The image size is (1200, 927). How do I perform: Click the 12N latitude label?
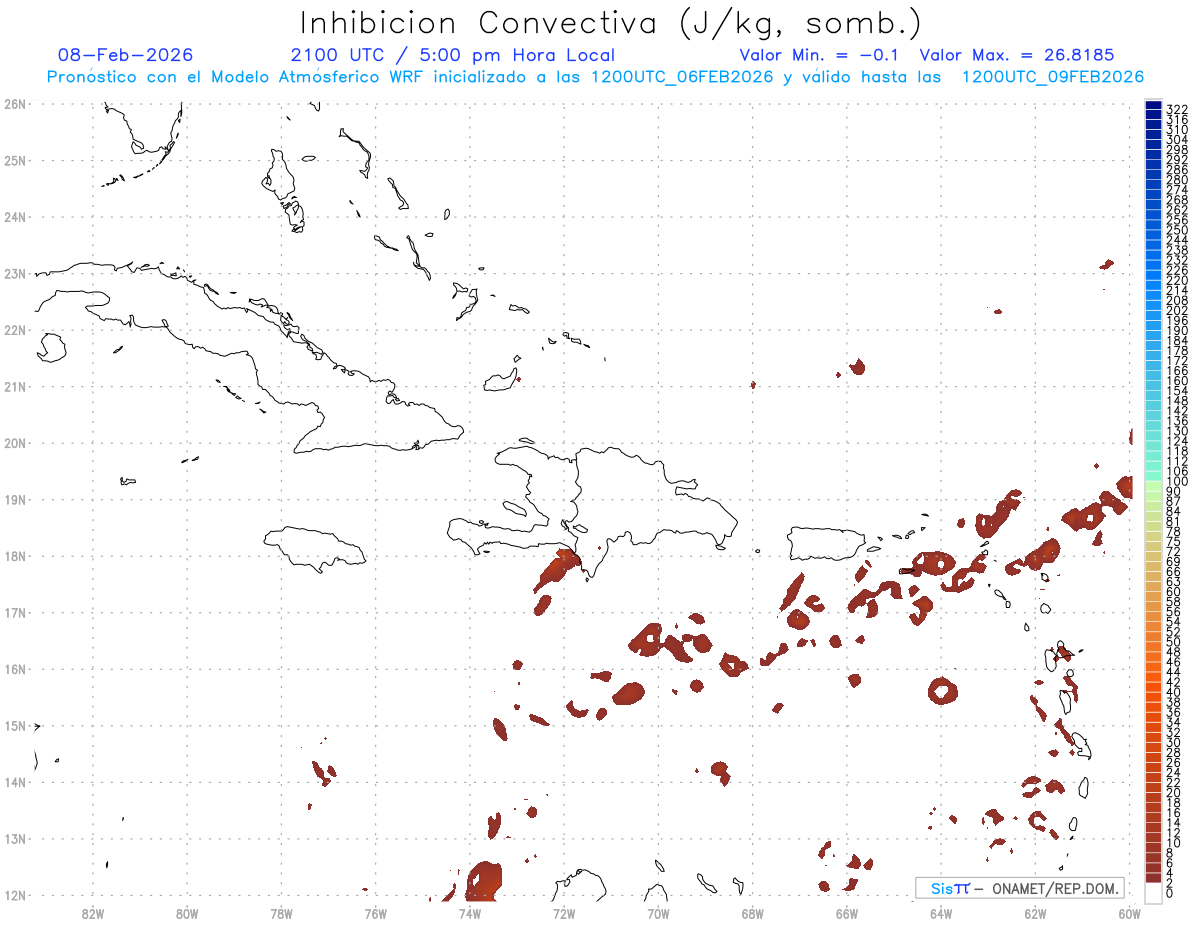pyautogui.click(x=14, y=895)
